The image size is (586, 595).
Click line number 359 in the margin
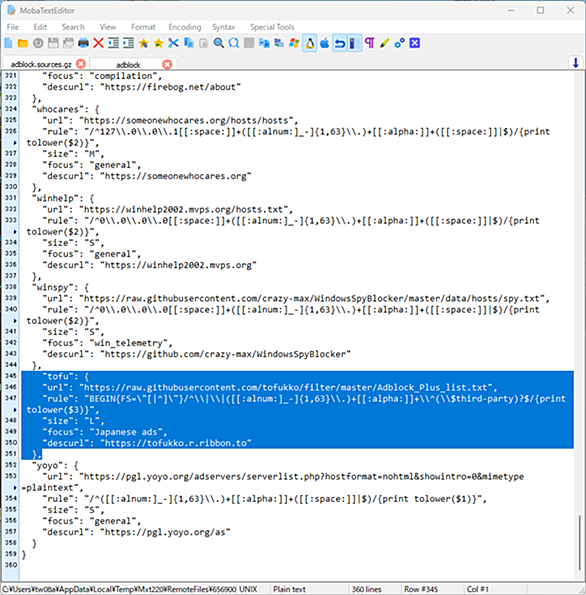click(11, 554)
